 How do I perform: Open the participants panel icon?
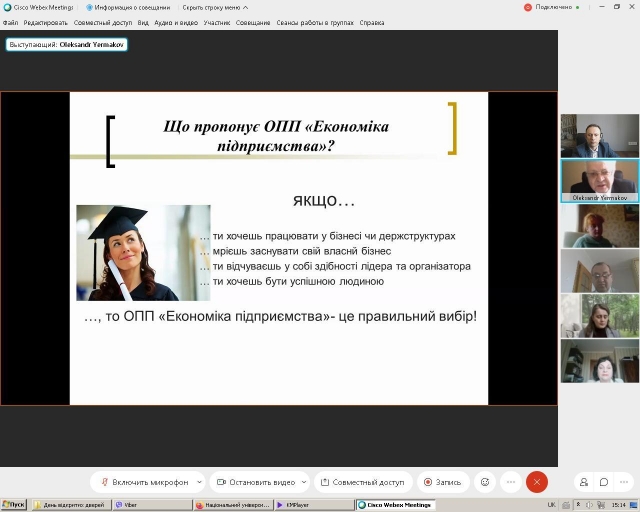coord(584,482)
